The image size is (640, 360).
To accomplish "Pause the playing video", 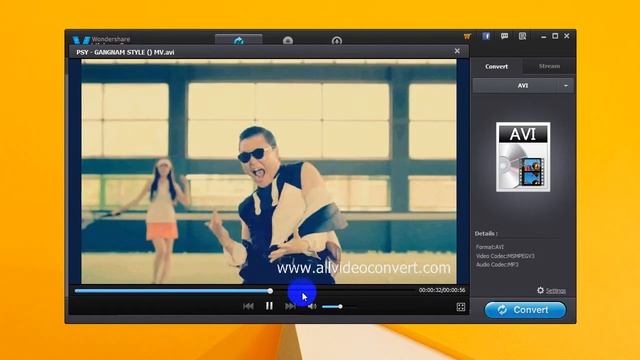I will [269, 306].
